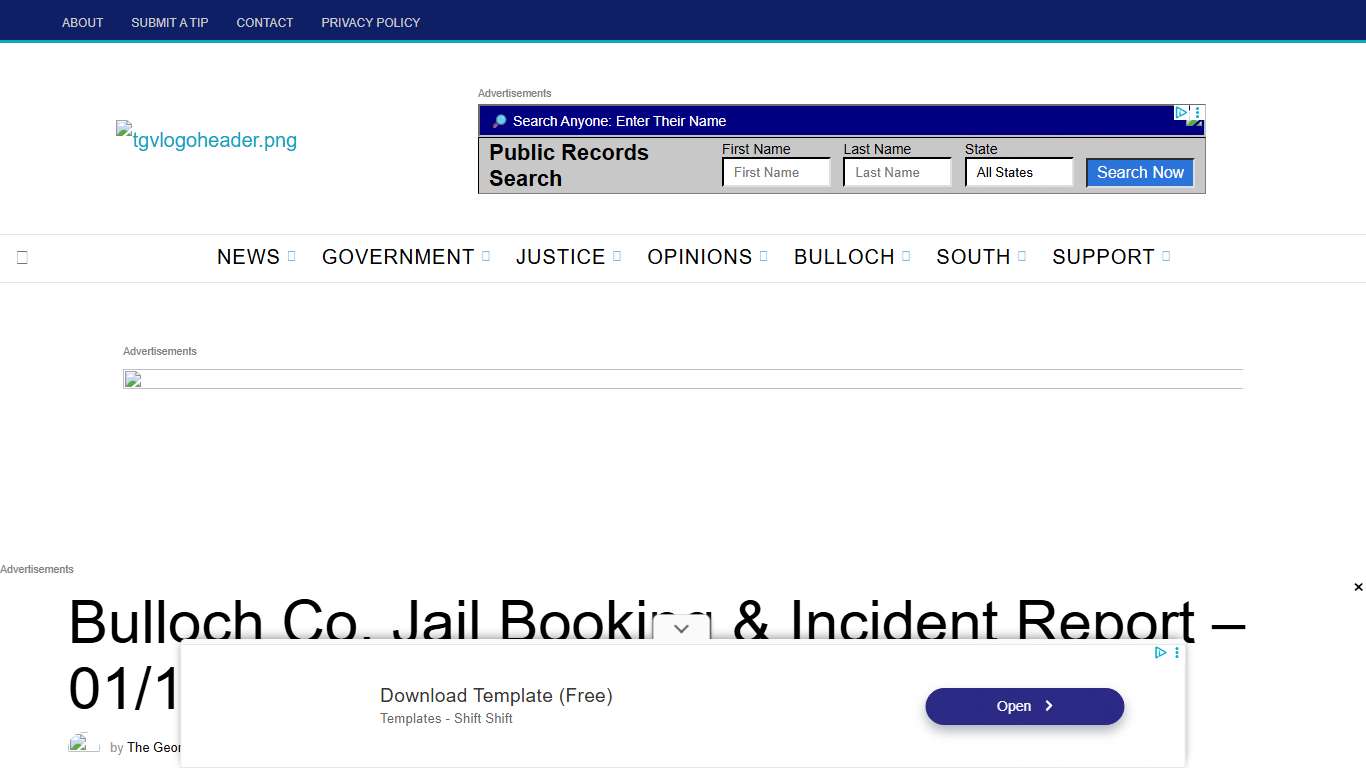Click the magnifying glass in Search Anyone banner
Screen dimensions: 1366x768
498,120
